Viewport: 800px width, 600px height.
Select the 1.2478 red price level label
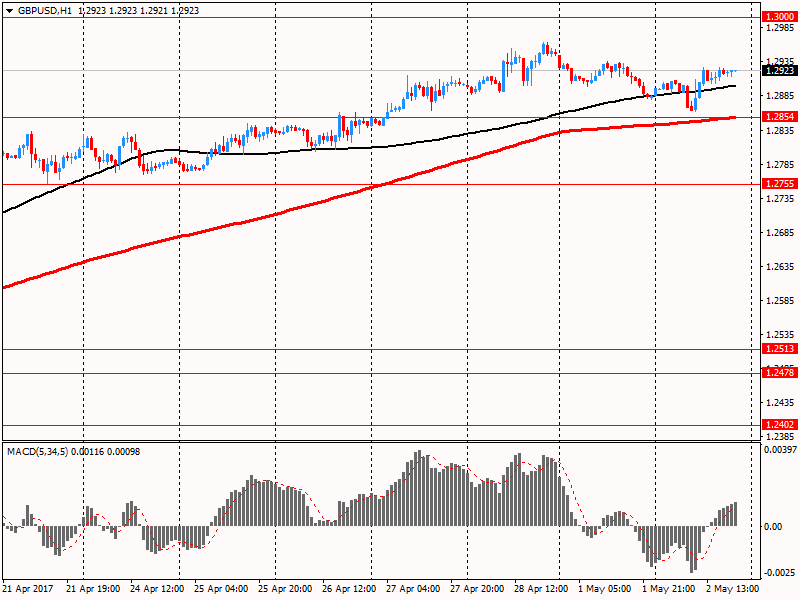coord(780,372)
